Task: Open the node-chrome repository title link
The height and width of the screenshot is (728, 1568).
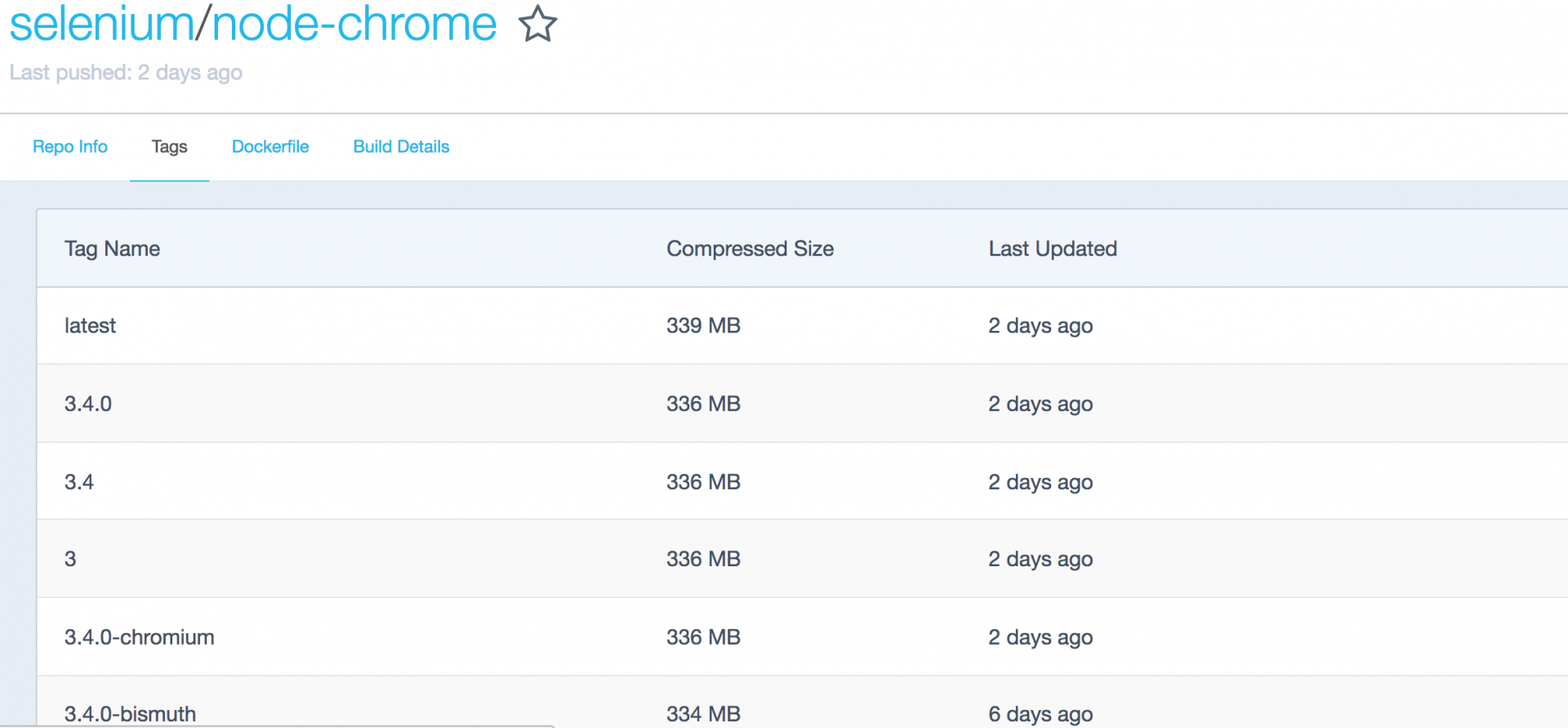Action: point(354,24)
